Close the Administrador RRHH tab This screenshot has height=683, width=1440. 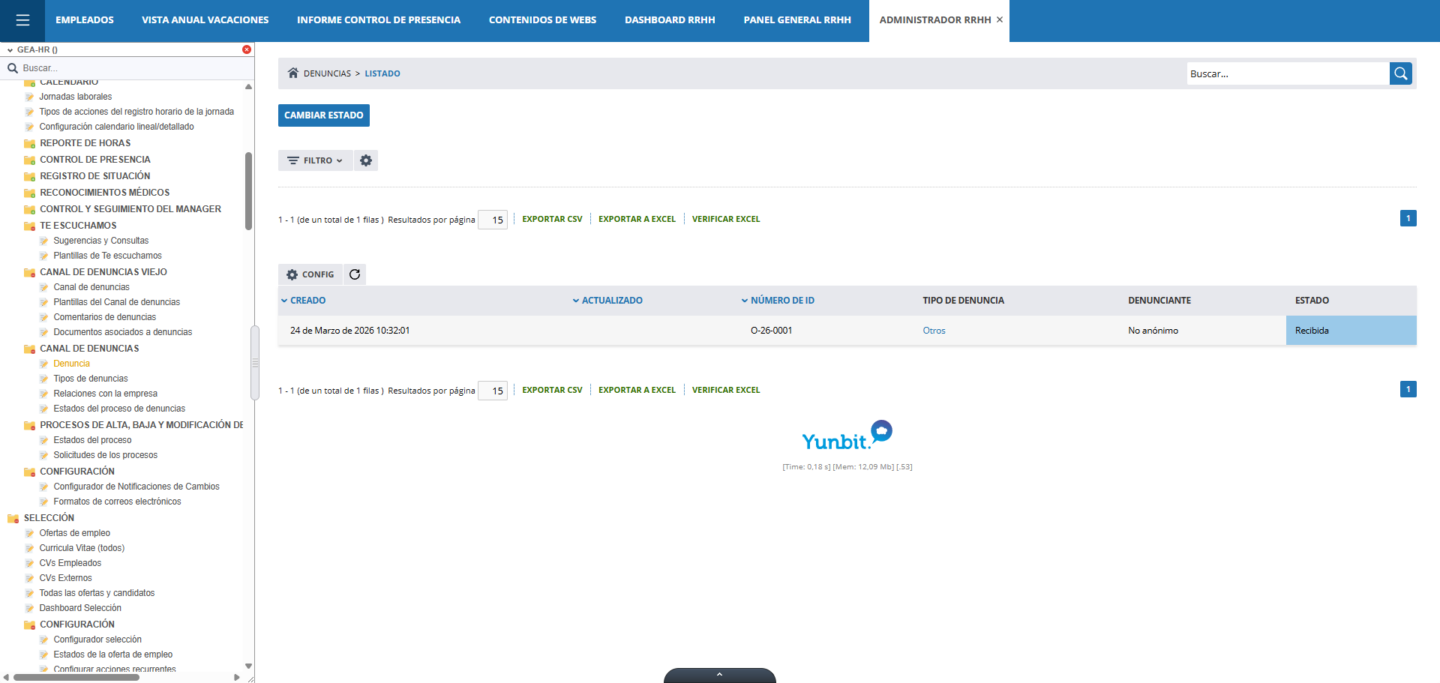point(1000,20)
